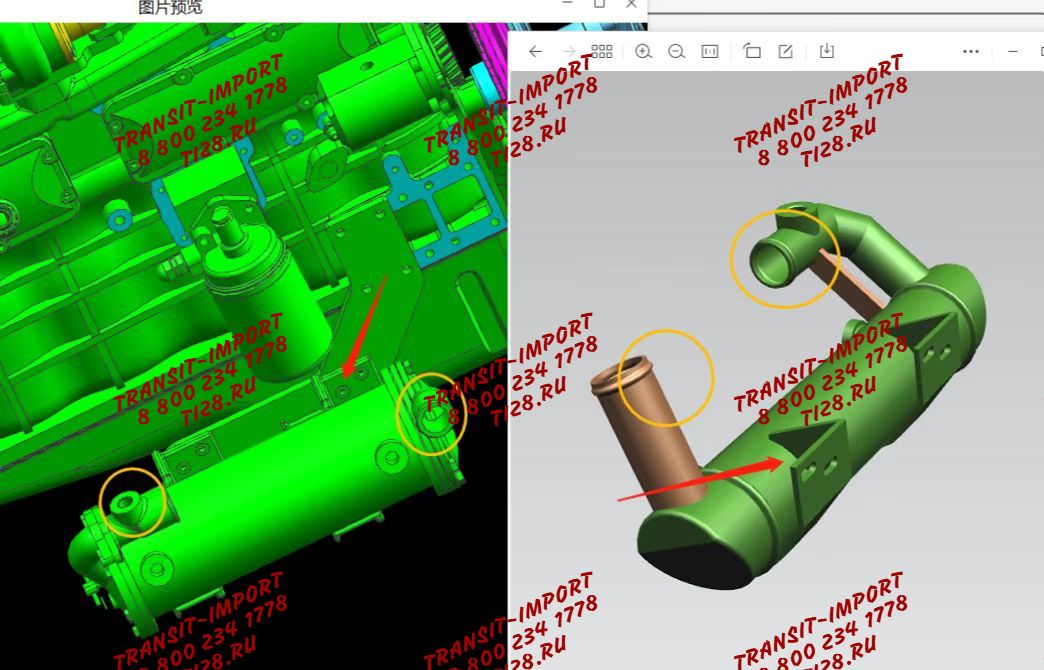Open the thumbnail grid view

coord(602,51)
